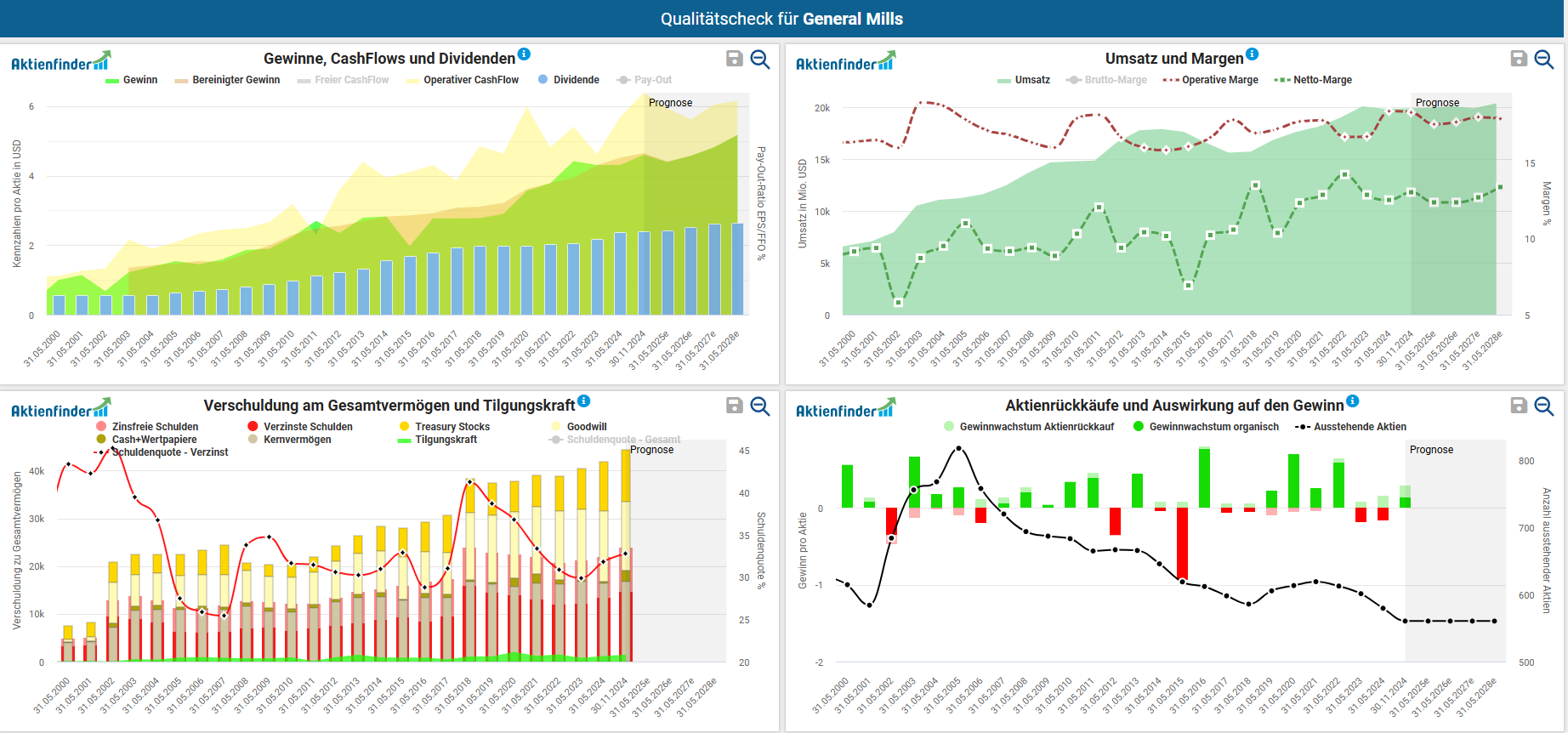The height and width of the screenshot is (733, 1568).
Task: Open magnifier on Umsatz und Margen chart
Action: coord(1544,59)
